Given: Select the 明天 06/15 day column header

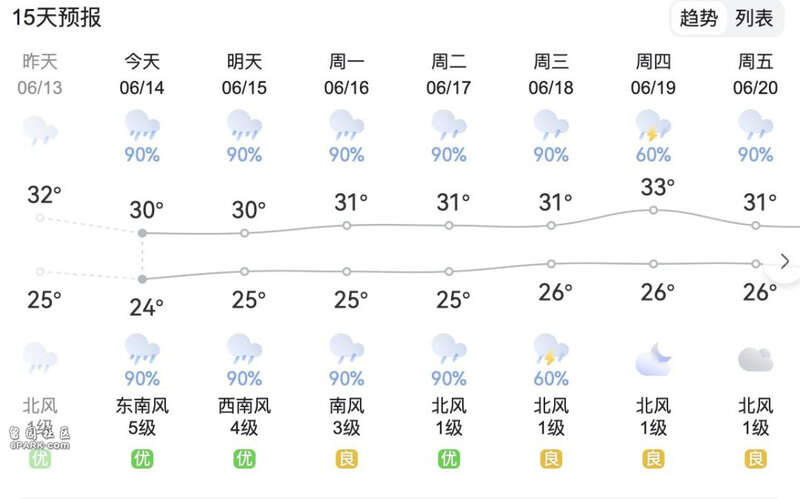Looking at the screenshot, I should point(244,74).
